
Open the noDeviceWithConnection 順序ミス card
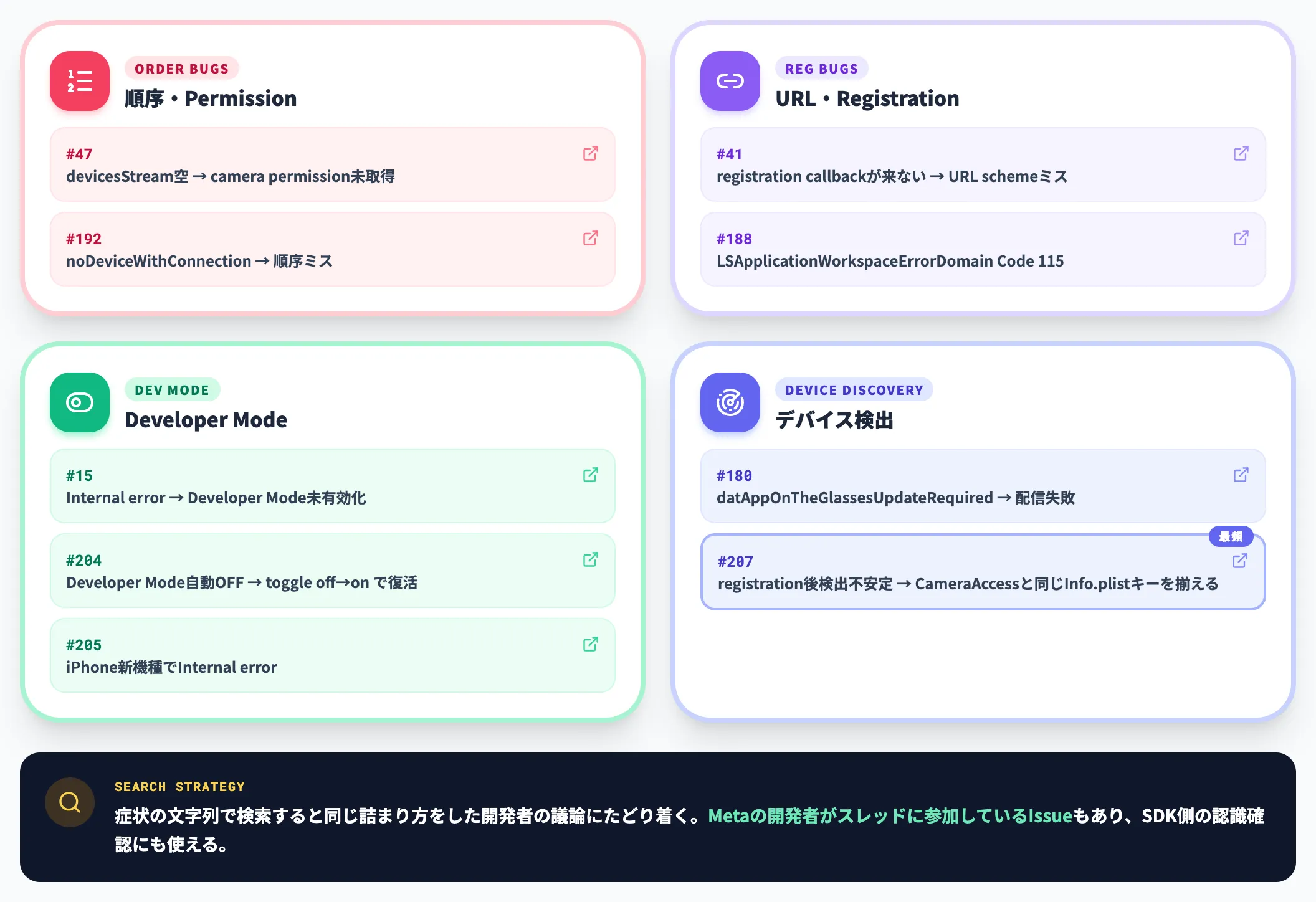333,249
